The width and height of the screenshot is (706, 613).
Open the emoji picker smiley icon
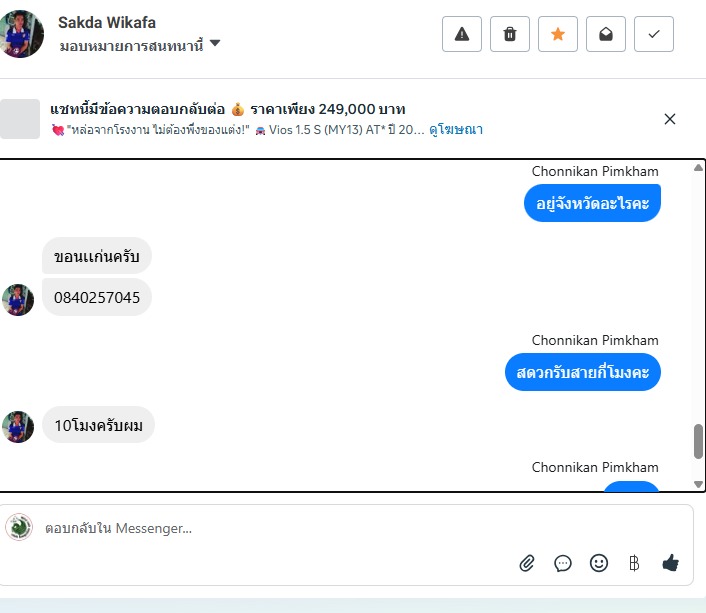pos(599,563)
